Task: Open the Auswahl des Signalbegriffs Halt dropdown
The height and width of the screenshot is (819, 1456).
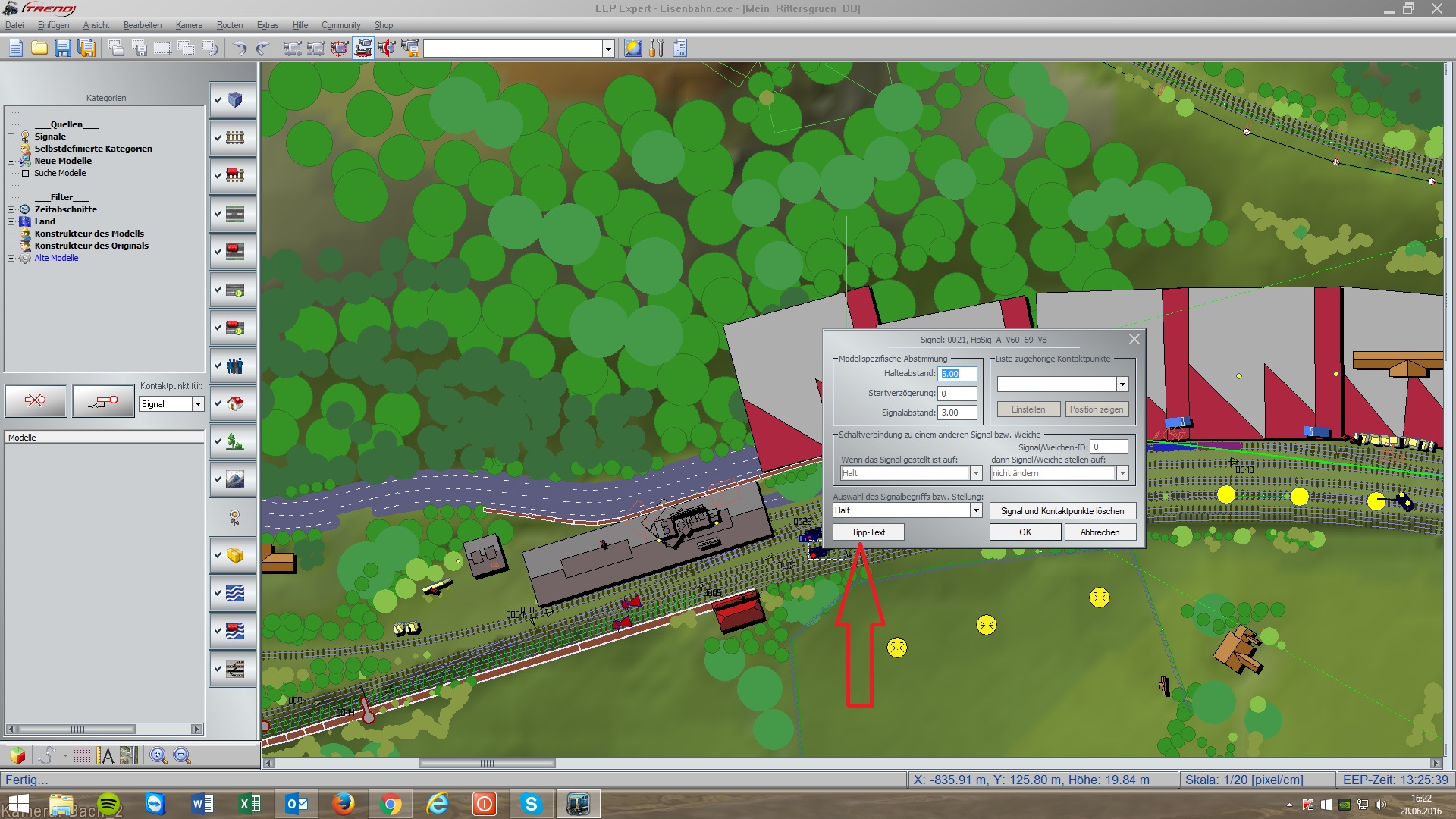Action: tap(976, 510)
